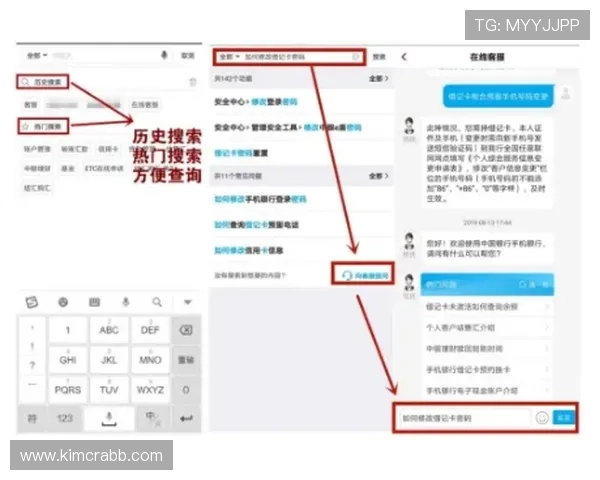Send the chat message with 发送
The width and height of the screenshot is (600, 480).
[x=564, y=418]
